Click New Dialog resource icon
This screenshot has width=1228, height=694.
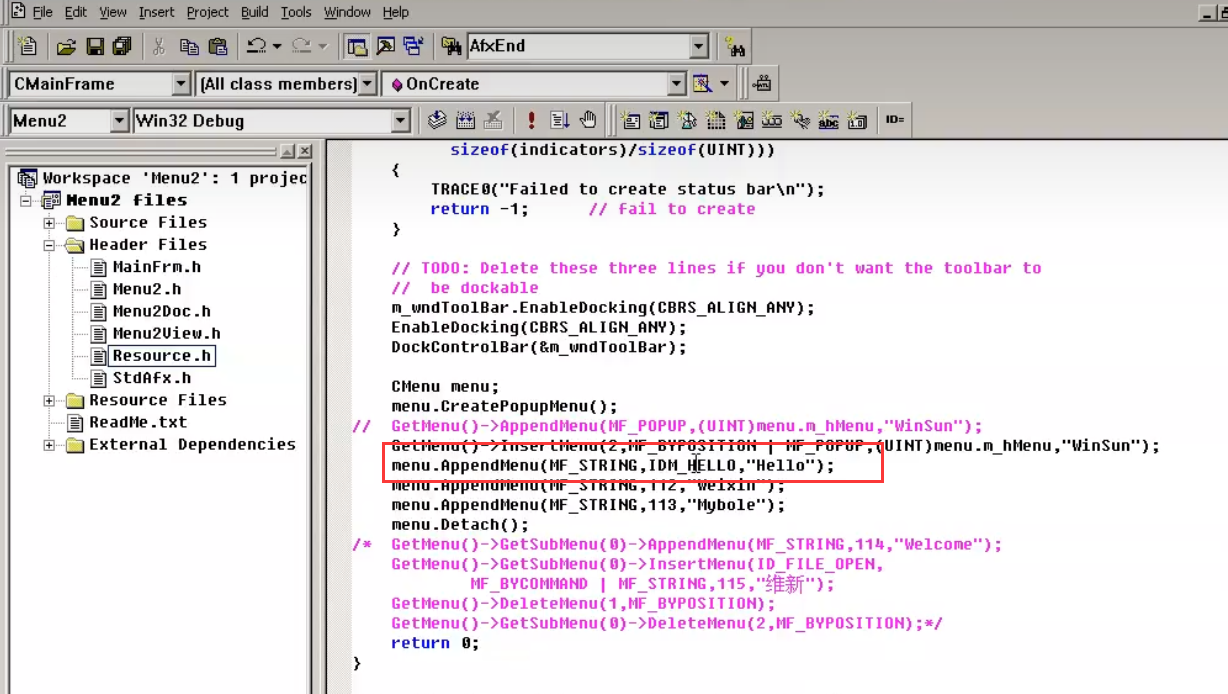pyautogui.click(x=631, y=121)
